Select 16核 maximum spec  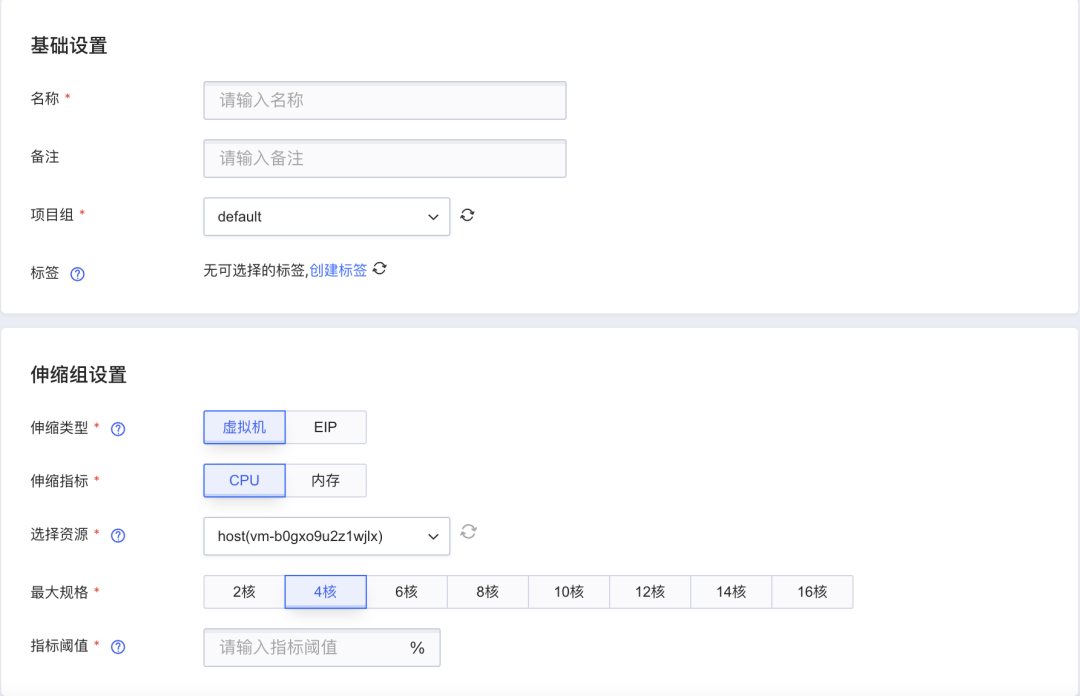point(813,592)
